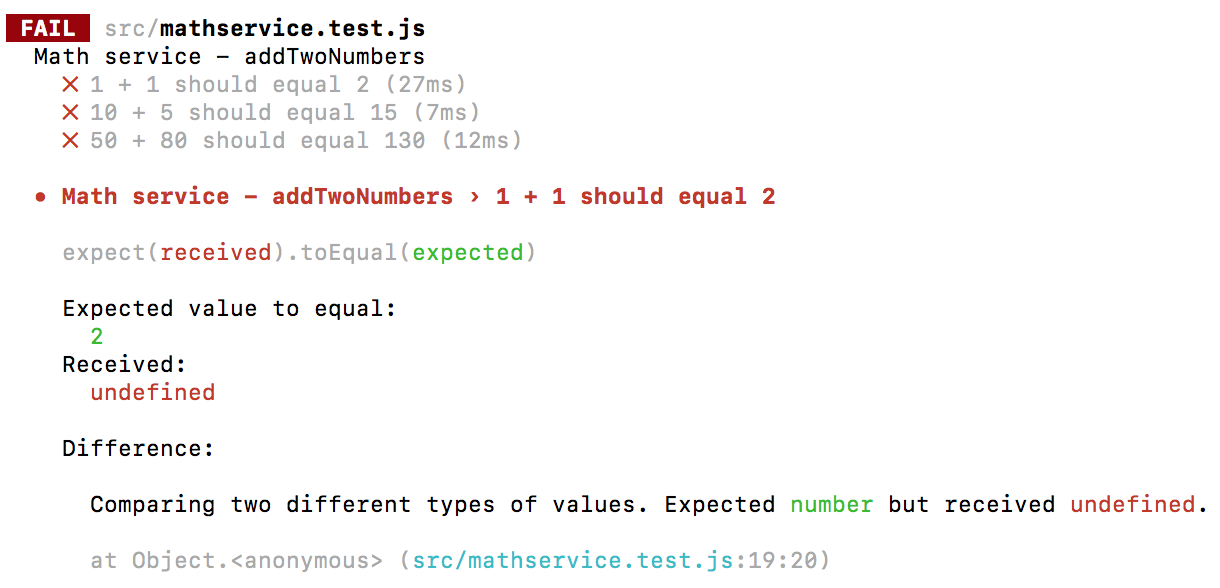The height and width of the screenshot is (588, 1220).
Task: Click the X icon beside 50 + 80 test
Action: pyautogui.click(x=70, y=141)
